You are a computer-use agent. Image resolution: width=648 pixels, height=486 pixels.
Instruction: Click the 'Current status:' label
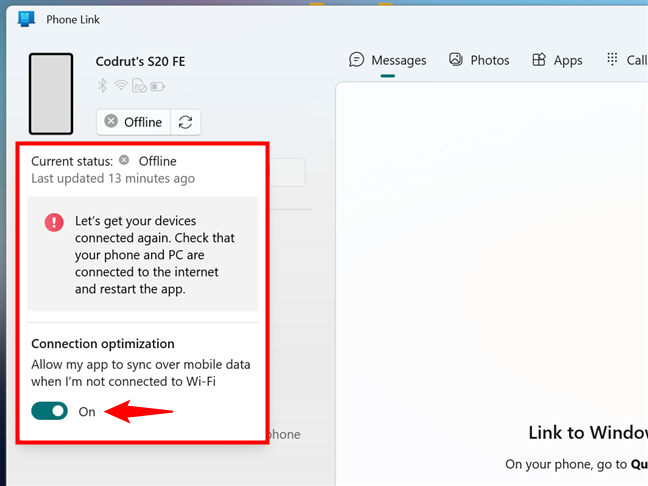[72, 161]
